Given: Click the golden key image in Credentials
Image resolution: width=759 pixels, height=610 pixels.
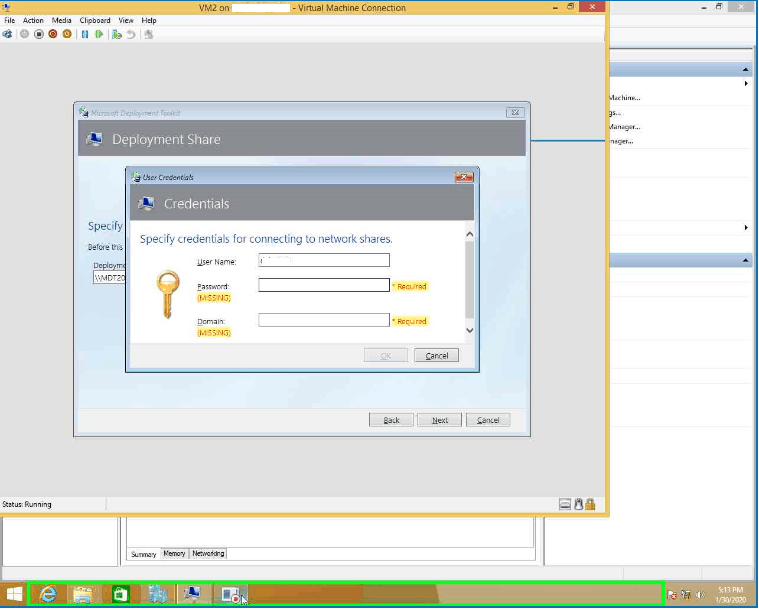Looking at the screenshot, I should 168,294.
